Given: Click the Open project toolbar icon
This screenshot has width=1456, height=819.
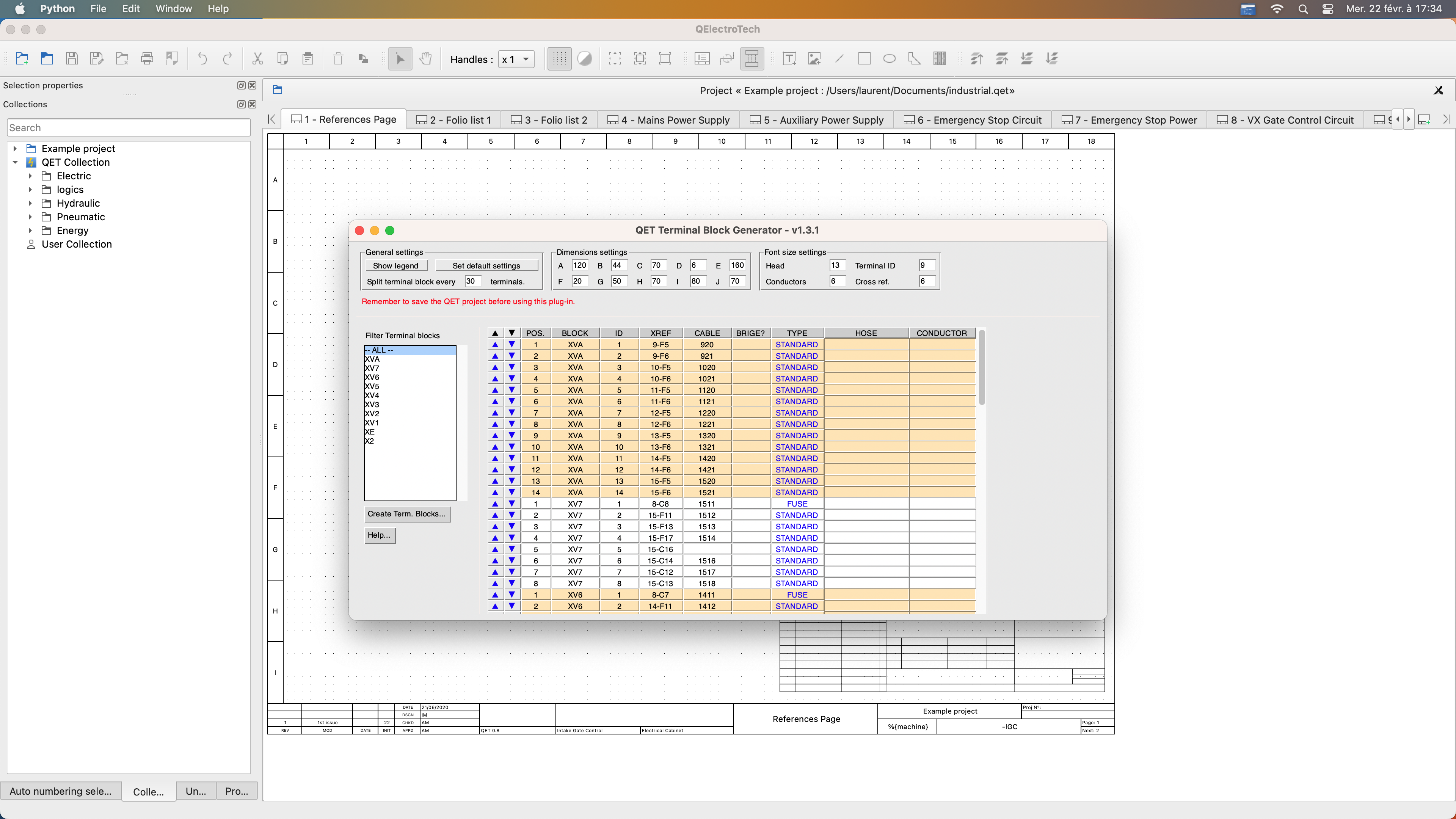Looking at the screenshot, I should 47,59.
